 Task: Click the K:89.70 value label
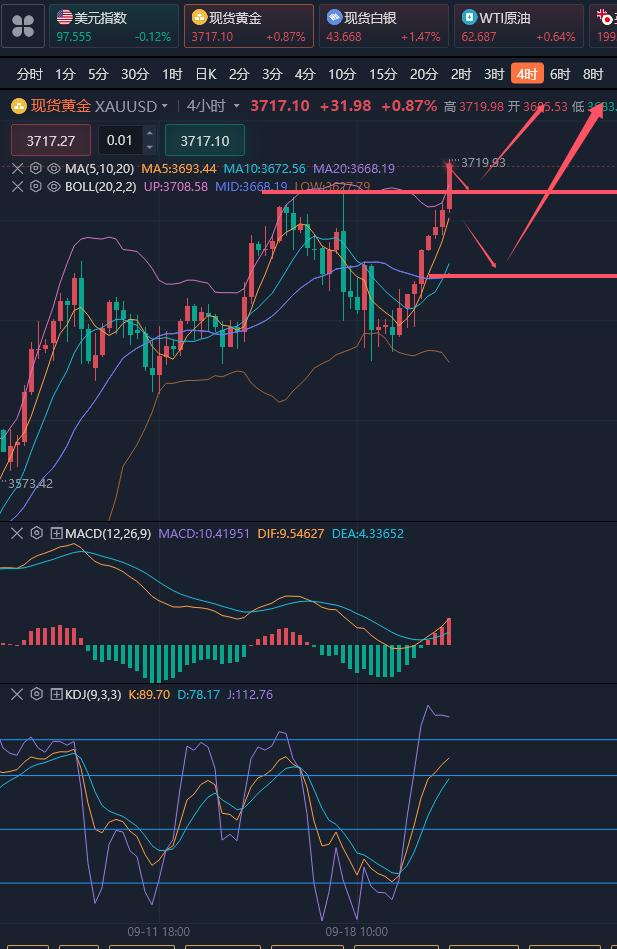(149, 695)
